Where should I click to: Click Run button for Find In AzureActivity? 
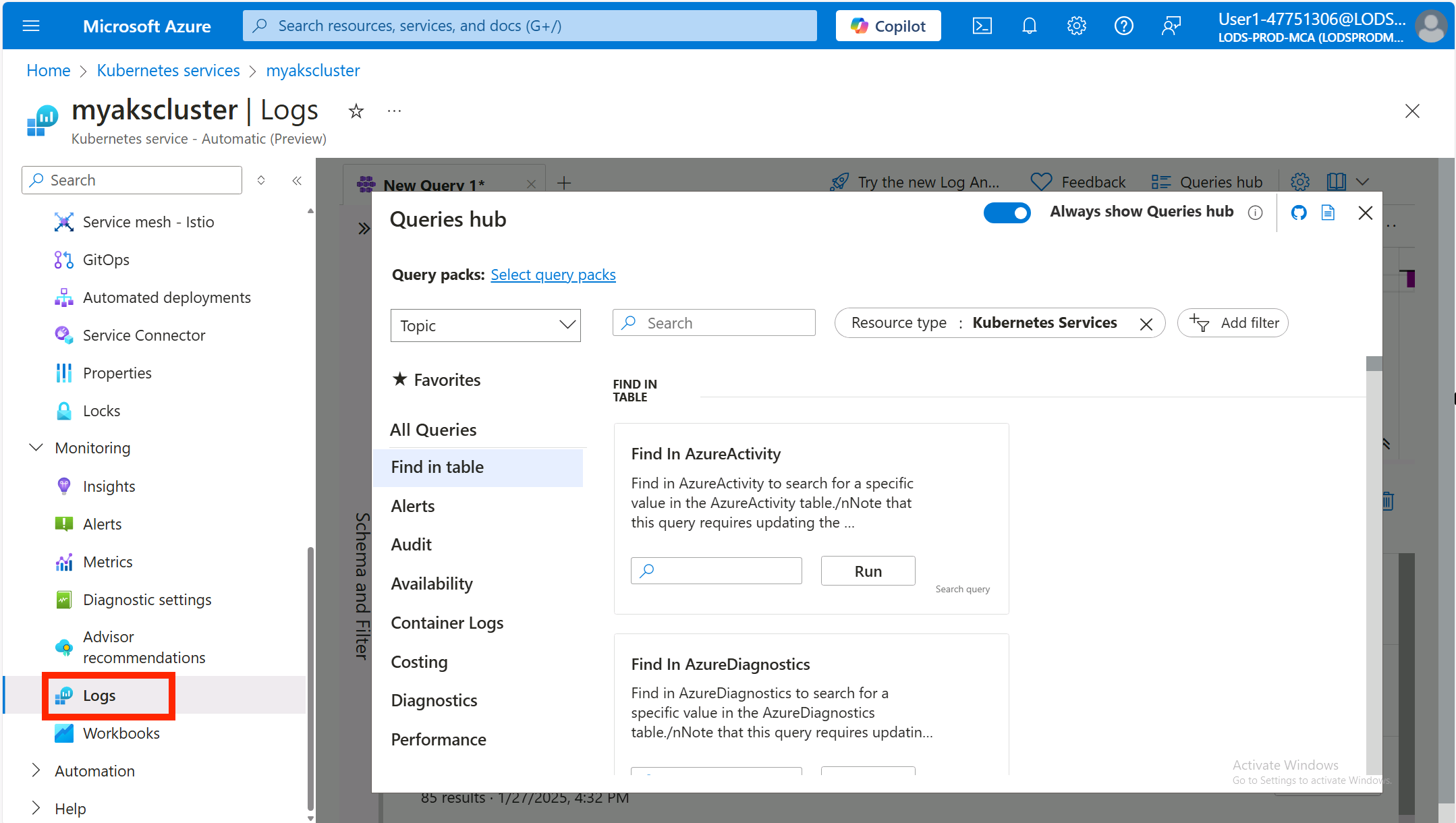point(867,571)
